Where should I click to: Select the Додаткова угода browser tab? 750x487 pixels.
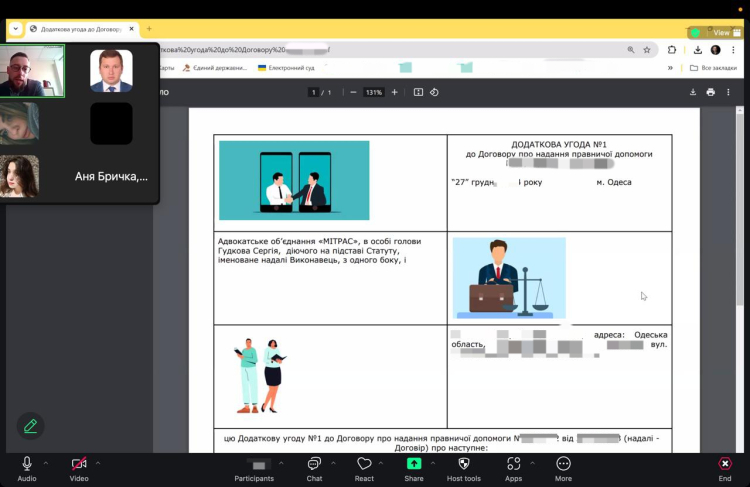[x=78, y=29]
